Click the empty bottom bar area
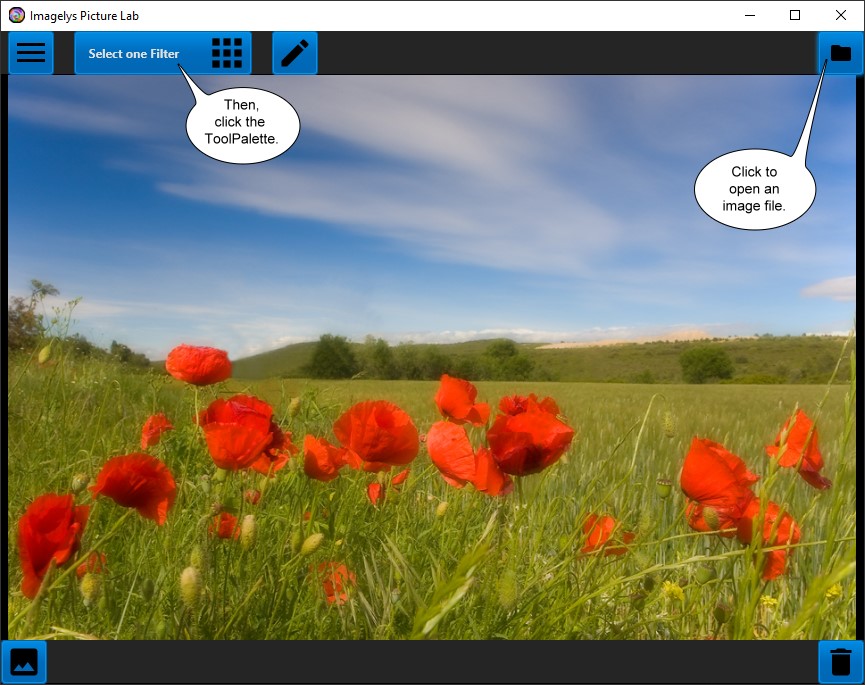This screenshot has width=865, height=685. [430, 662]
